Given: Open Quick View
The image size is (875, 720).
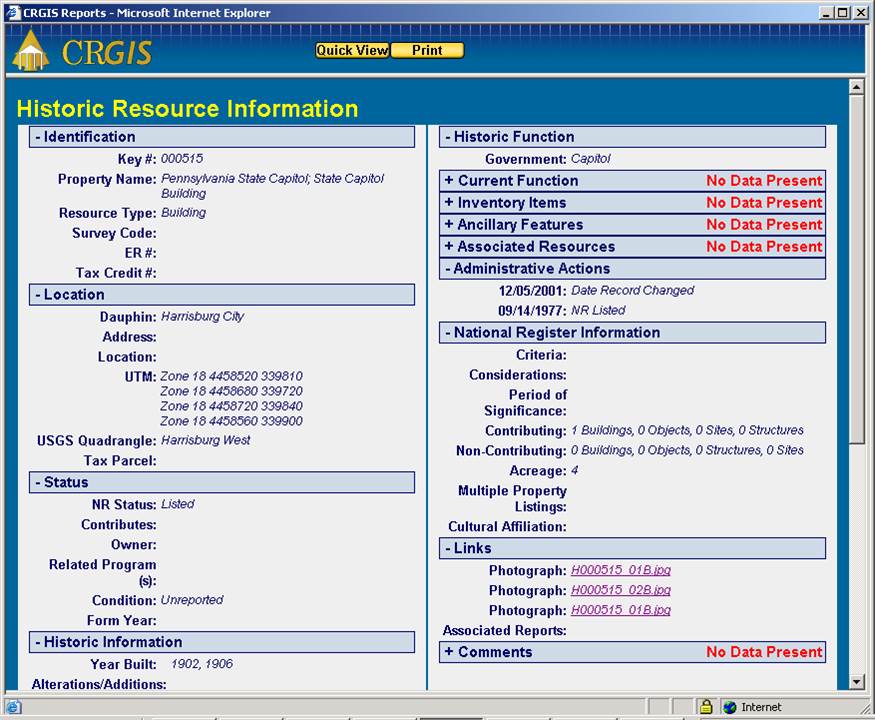Looking at the screenshot, I should tap(352, 50).
